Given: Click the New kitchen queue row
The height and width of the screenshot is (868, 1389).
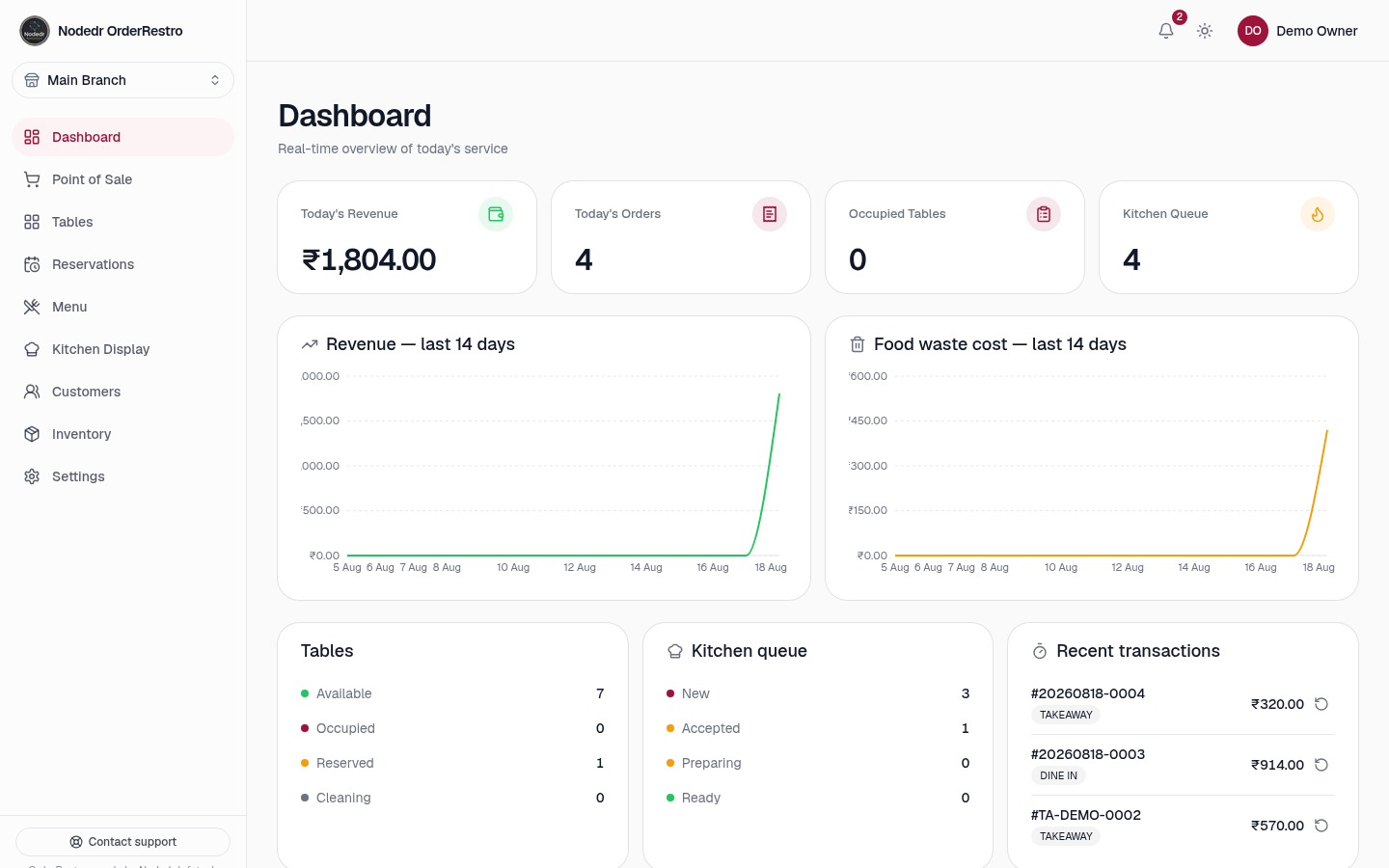Looking at the screenshot, I should [818, 693].
